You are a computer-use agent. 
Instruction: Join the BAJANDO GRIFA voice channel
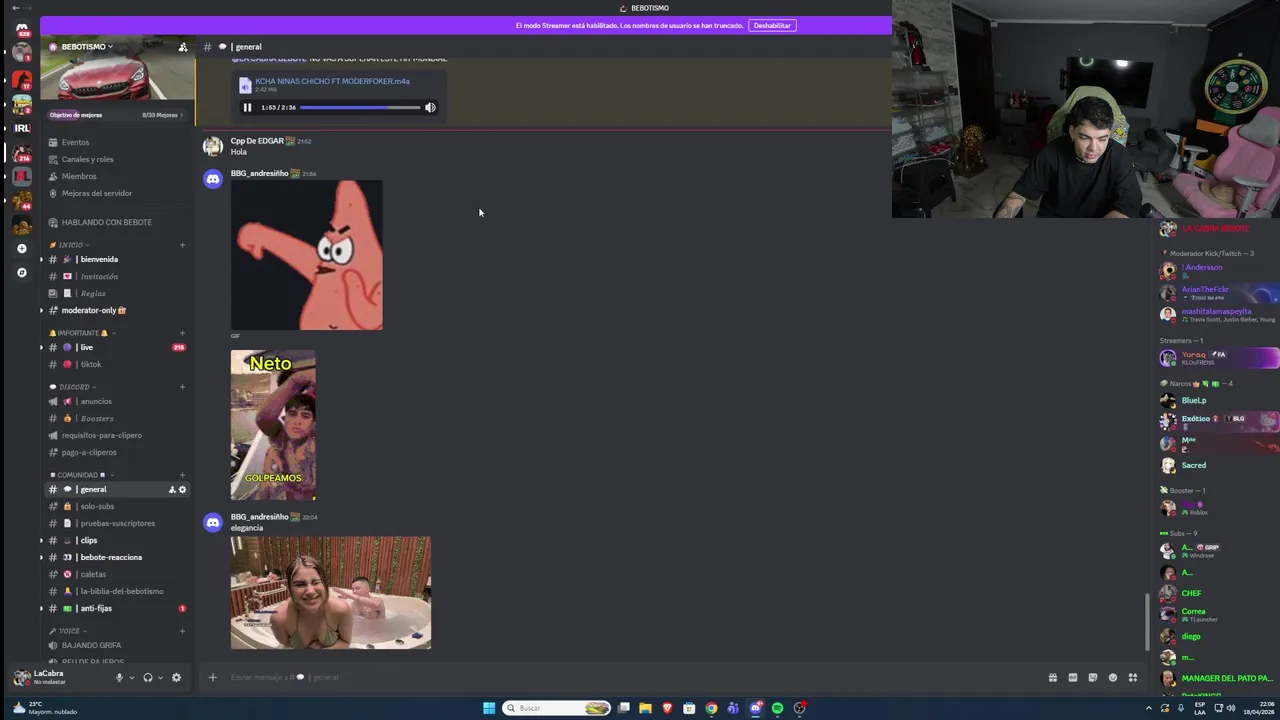click(118, 645)
